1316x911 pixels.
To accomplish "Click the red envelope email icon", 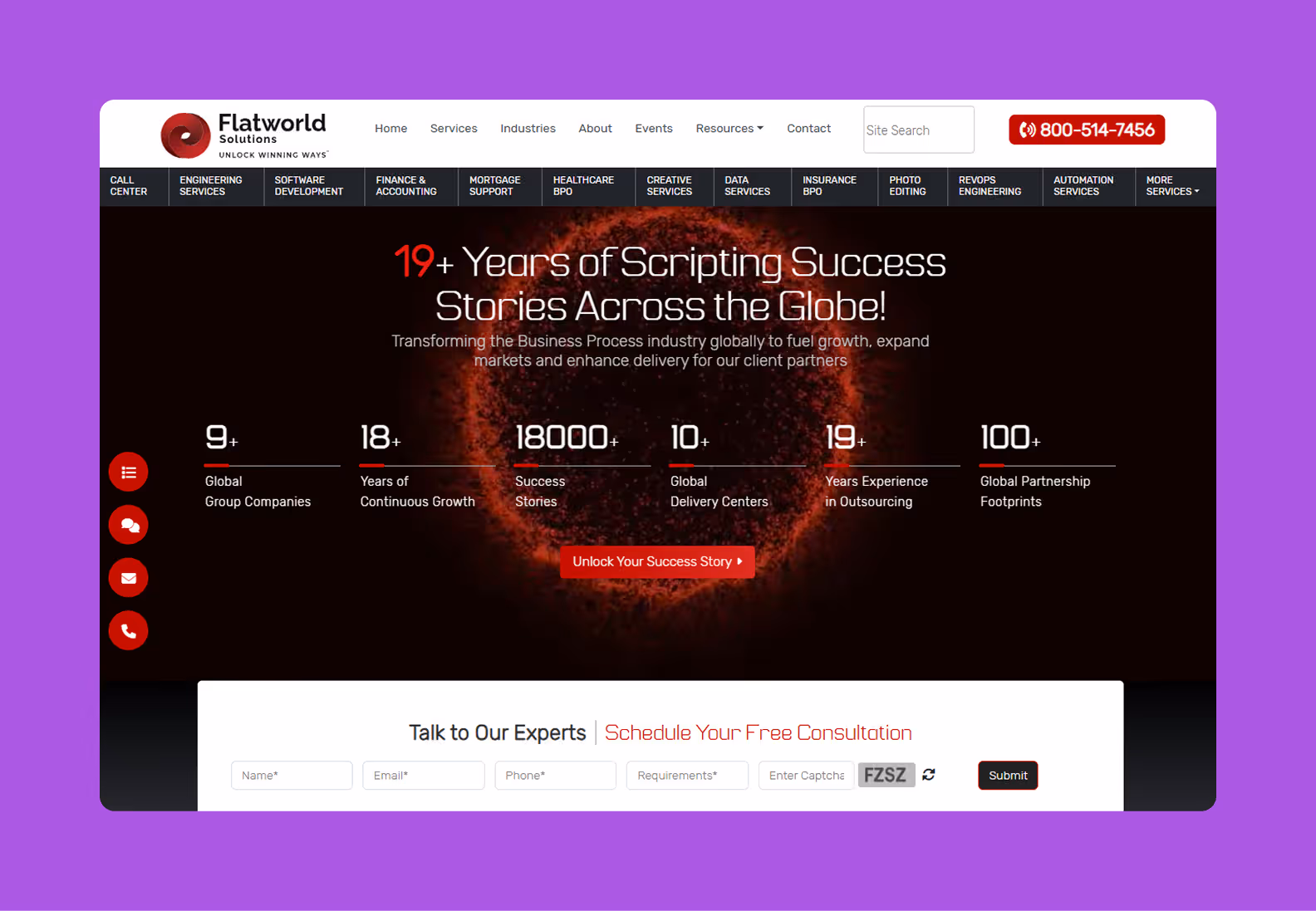I will [x=129, y=578].
